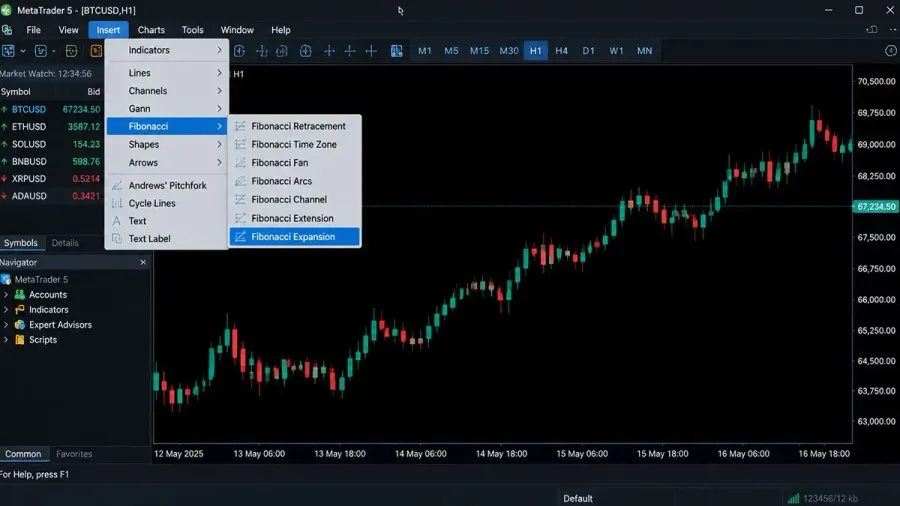The image size is (900, 506).
Task: Expand the Lines submenu arrow
Action: 219,73
